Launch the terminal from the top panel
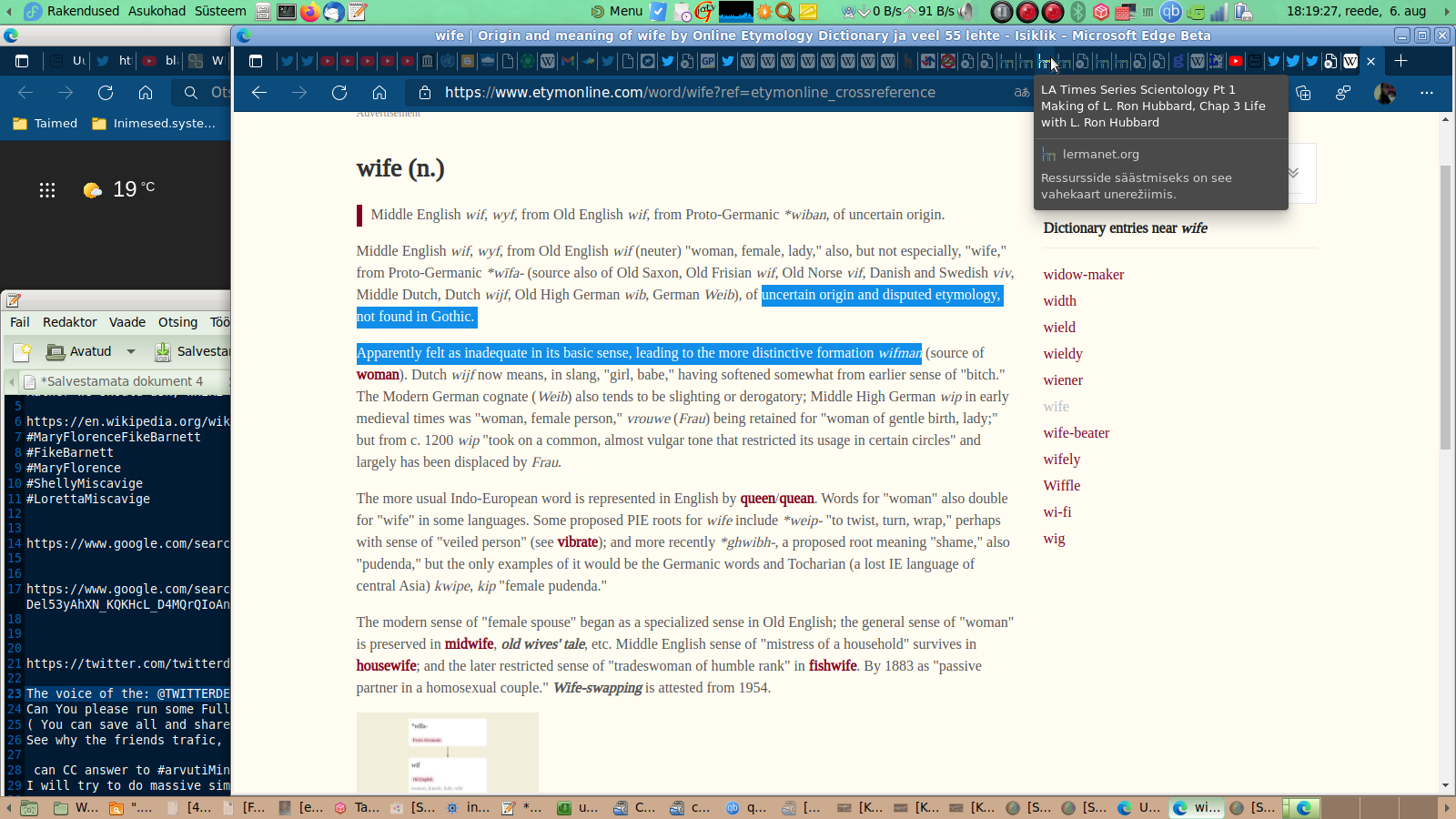Viewport: 1456px width, 819px height. [287, 12]
